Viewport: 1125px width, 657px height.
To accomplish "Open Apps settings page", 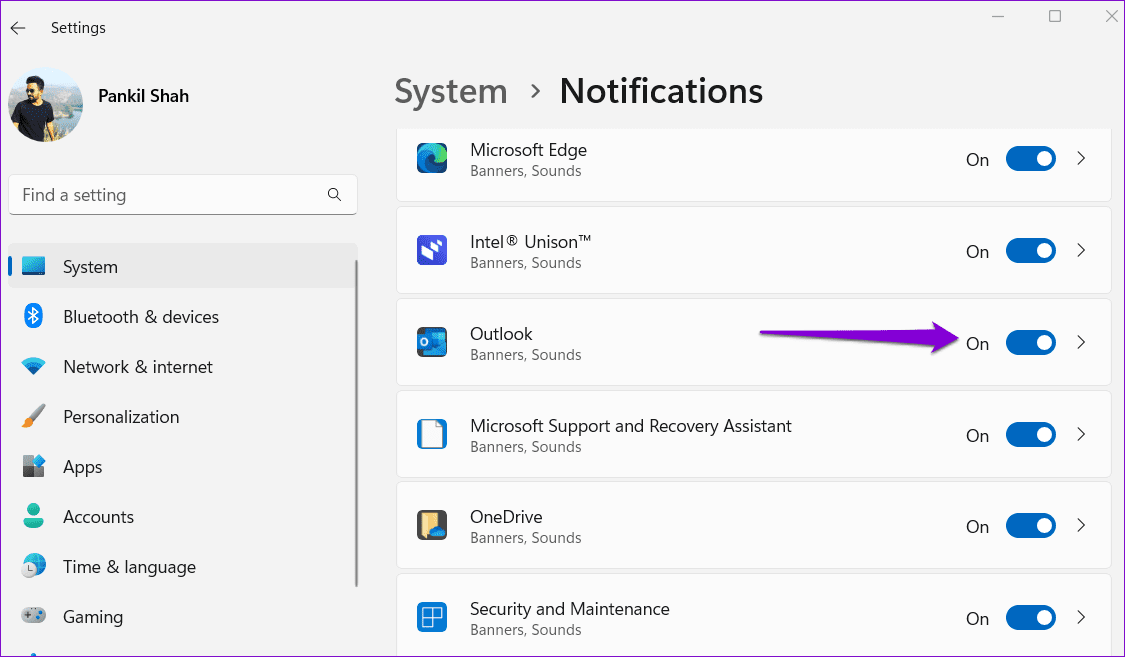I will click(x=182, y=467).
